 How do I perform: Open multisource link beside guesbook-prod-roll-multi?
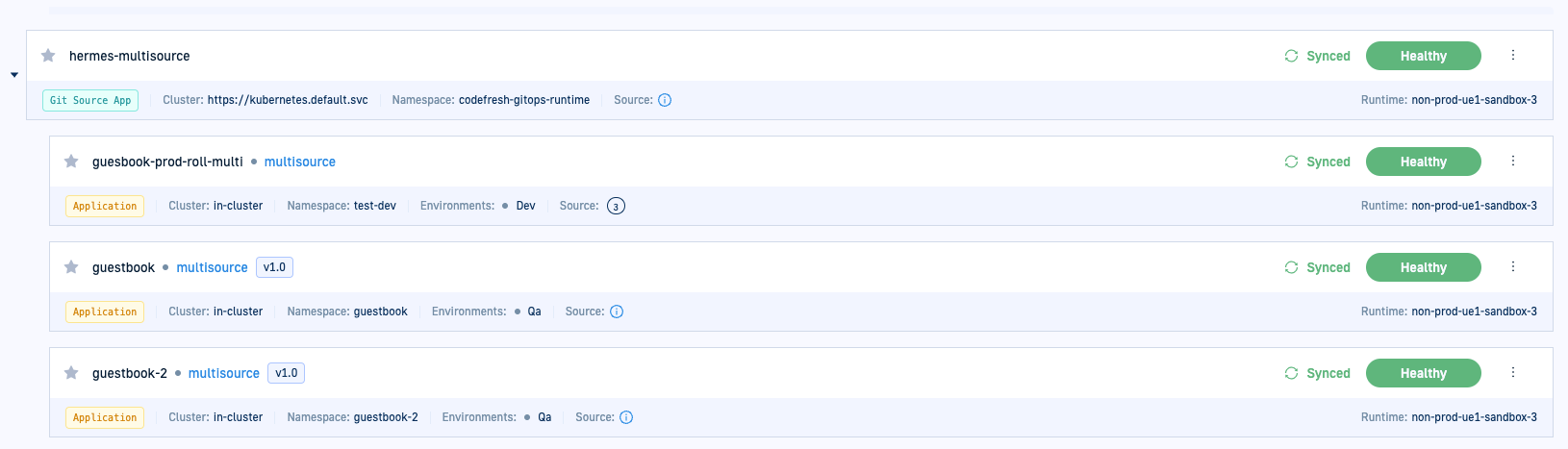pos(299,162)
